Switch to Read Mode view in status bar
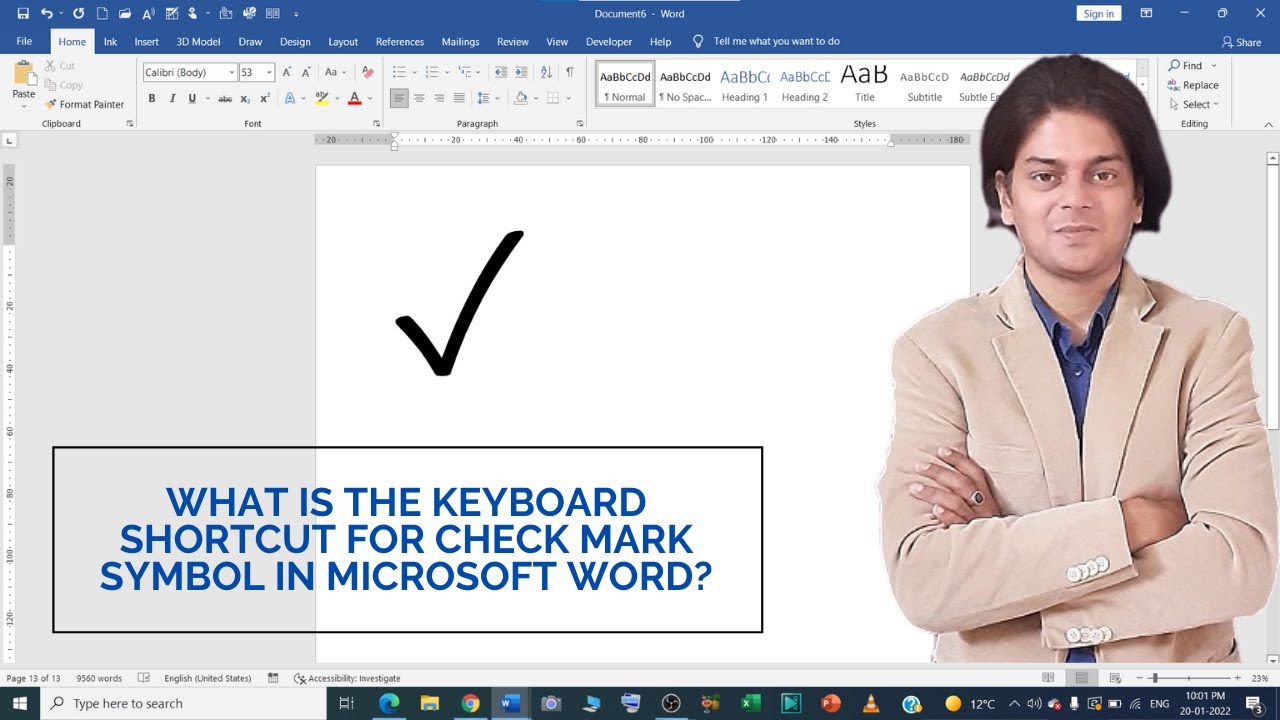 coord(1048,678)
